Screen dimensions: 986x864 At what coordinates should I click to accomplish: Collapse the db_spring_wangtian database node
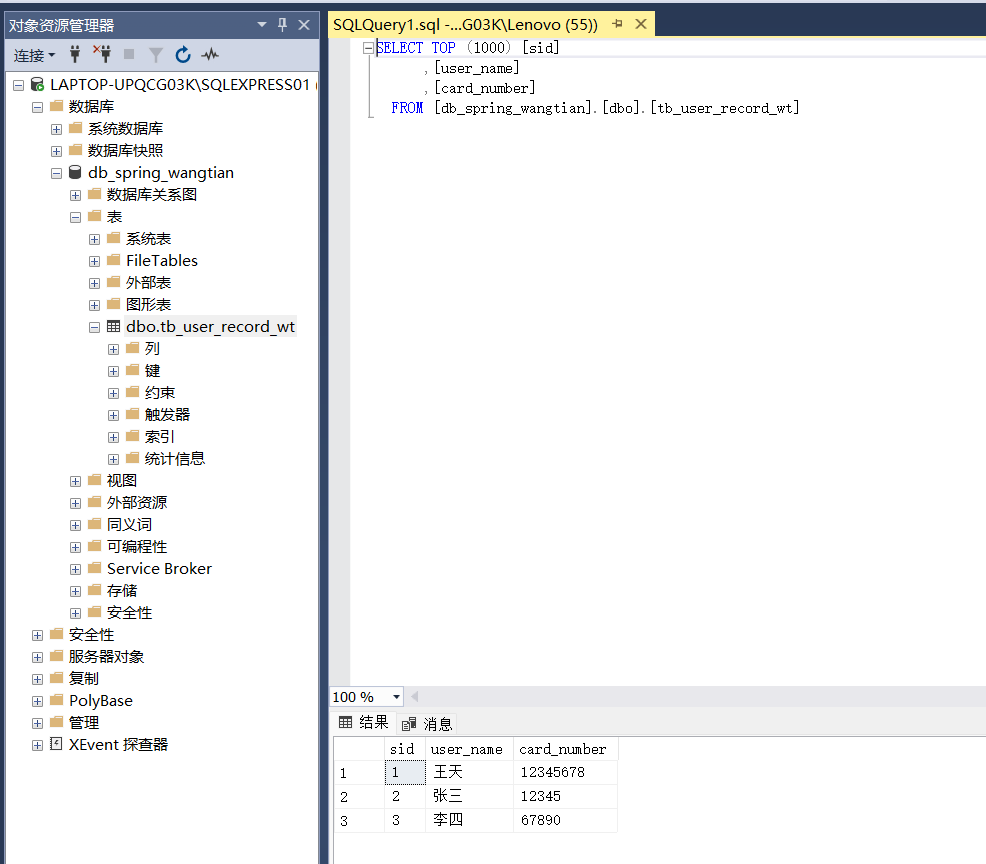pyautogui.click(x=57, y=173)
